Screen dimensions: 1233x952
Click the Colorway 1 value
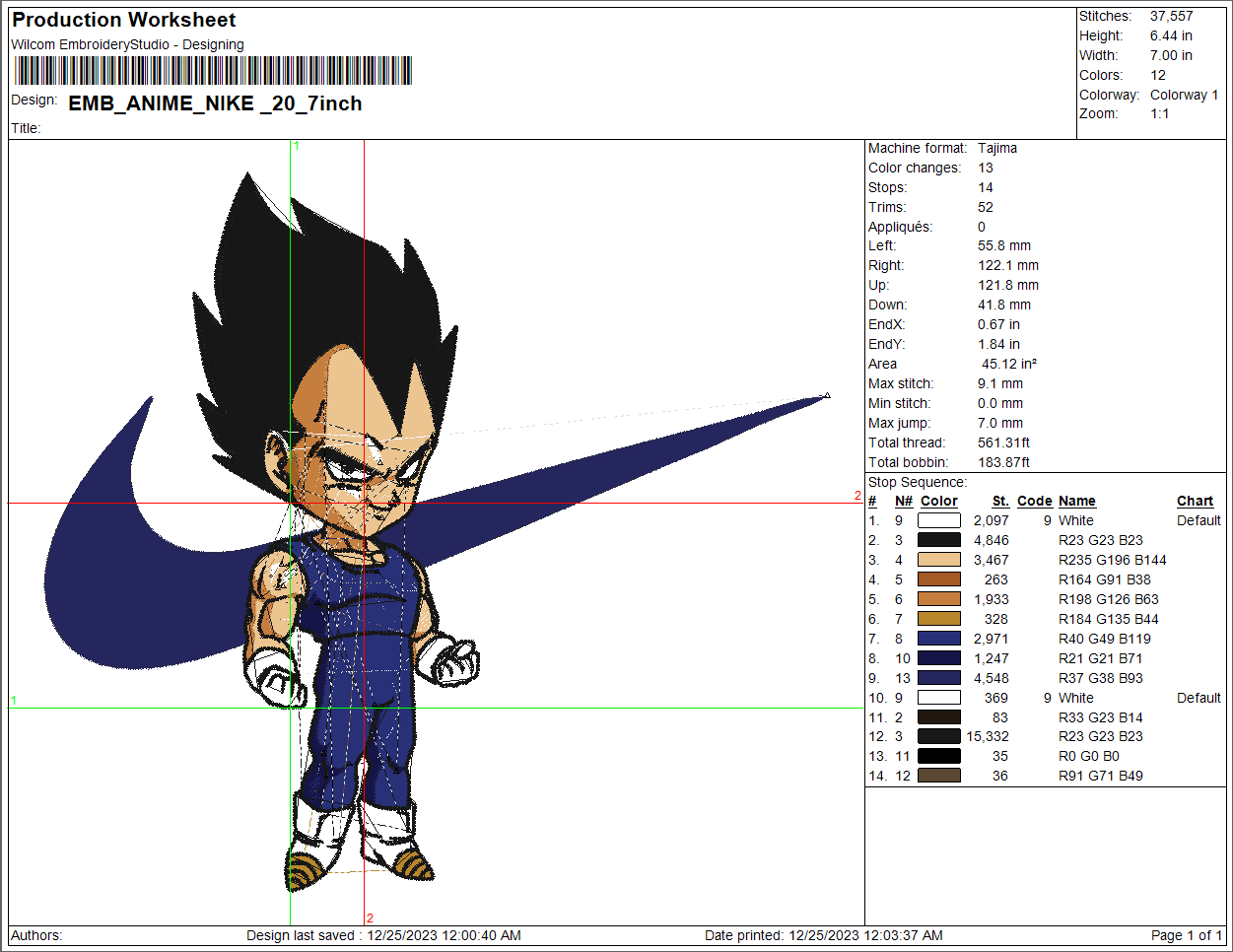1184,95
